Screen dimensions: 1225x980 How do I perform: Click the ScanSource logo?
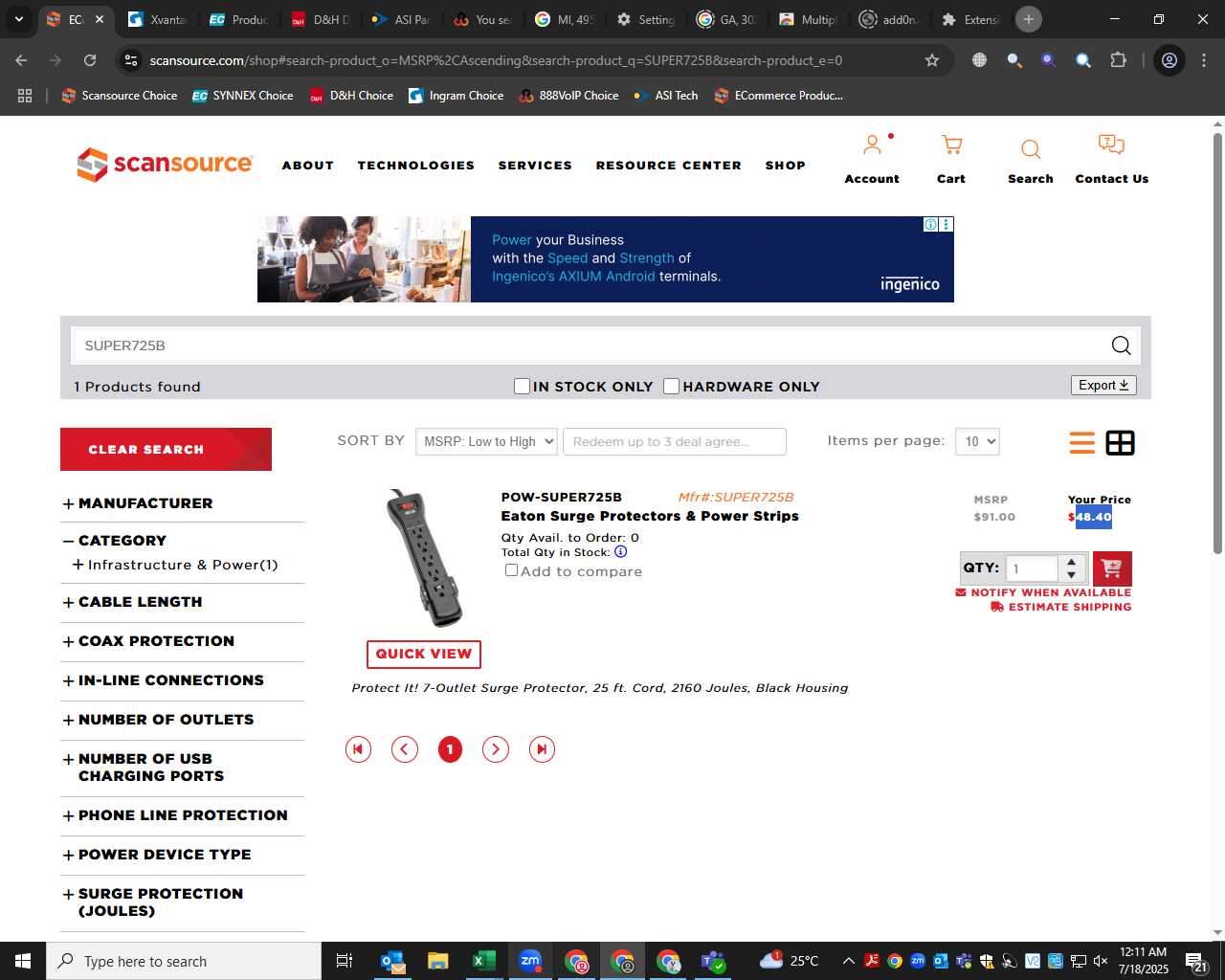(x=165, y=165)
